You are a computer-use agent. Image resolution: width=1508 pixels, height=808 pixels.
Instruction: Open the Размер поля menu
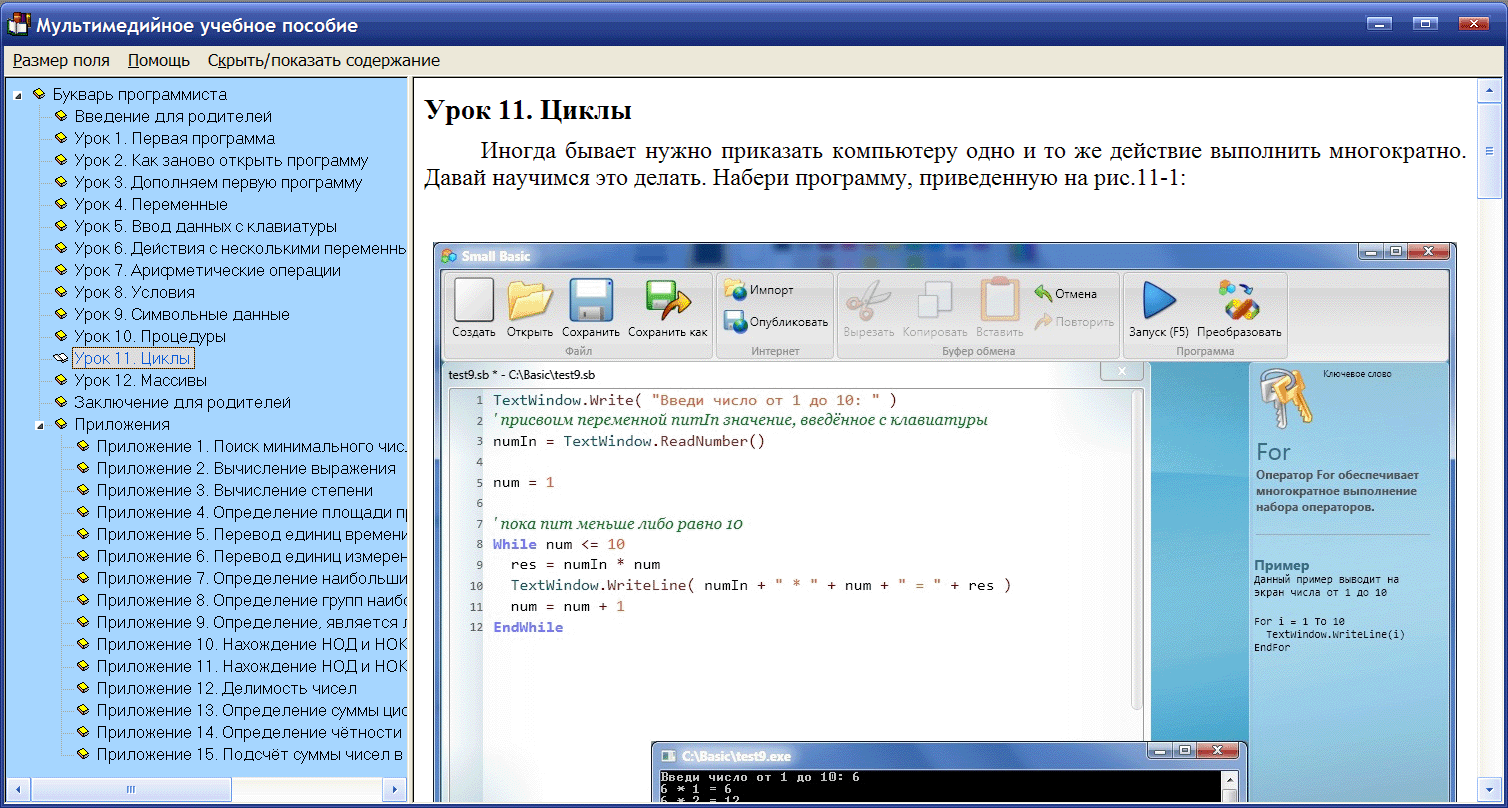[x=60, y=60]
